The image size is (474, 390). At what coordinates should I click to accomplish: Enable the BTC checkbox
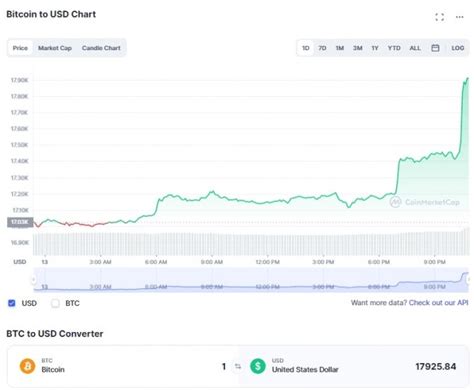pos(55,303)
